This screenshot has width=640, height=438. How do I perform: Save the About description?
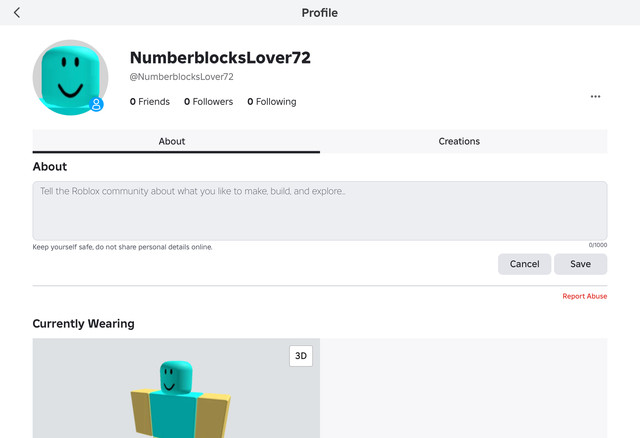tap(580, 264)
